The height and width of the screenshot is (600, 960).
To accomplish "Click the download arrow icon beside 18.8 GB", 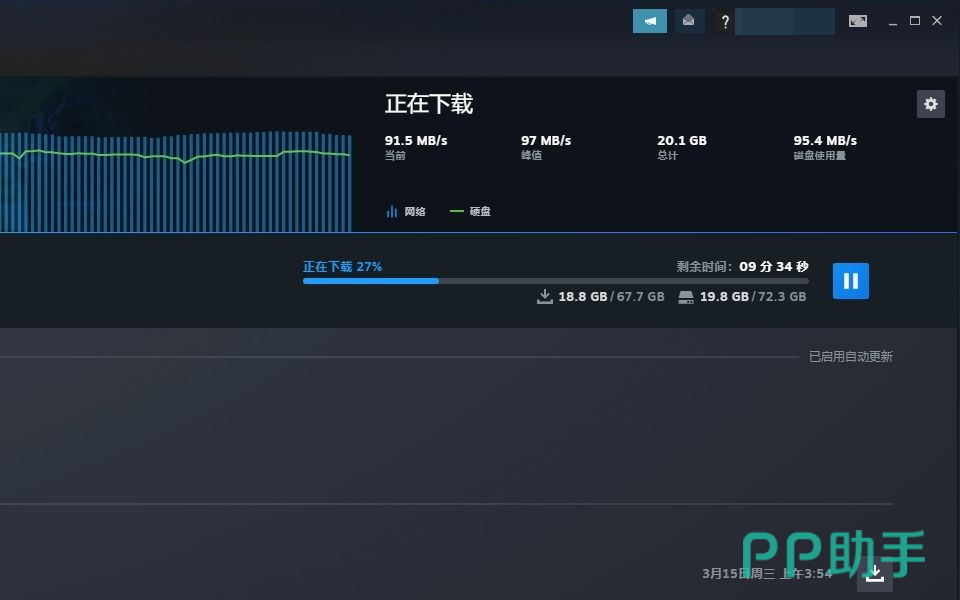I will click(545, 297).
